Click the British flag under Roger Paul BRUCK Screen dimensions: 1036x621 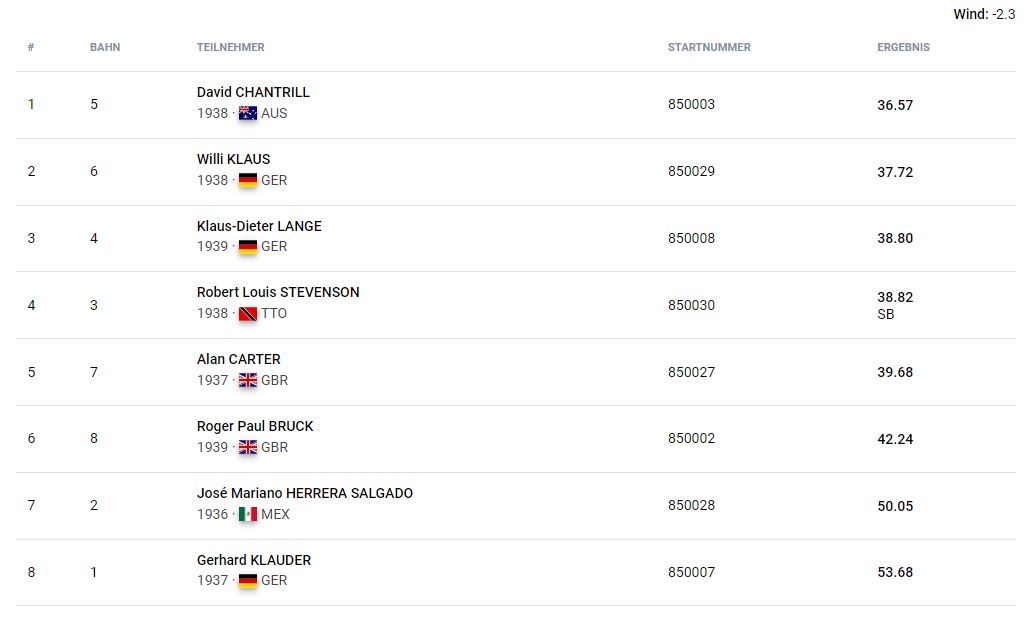(x=248, y=447)
